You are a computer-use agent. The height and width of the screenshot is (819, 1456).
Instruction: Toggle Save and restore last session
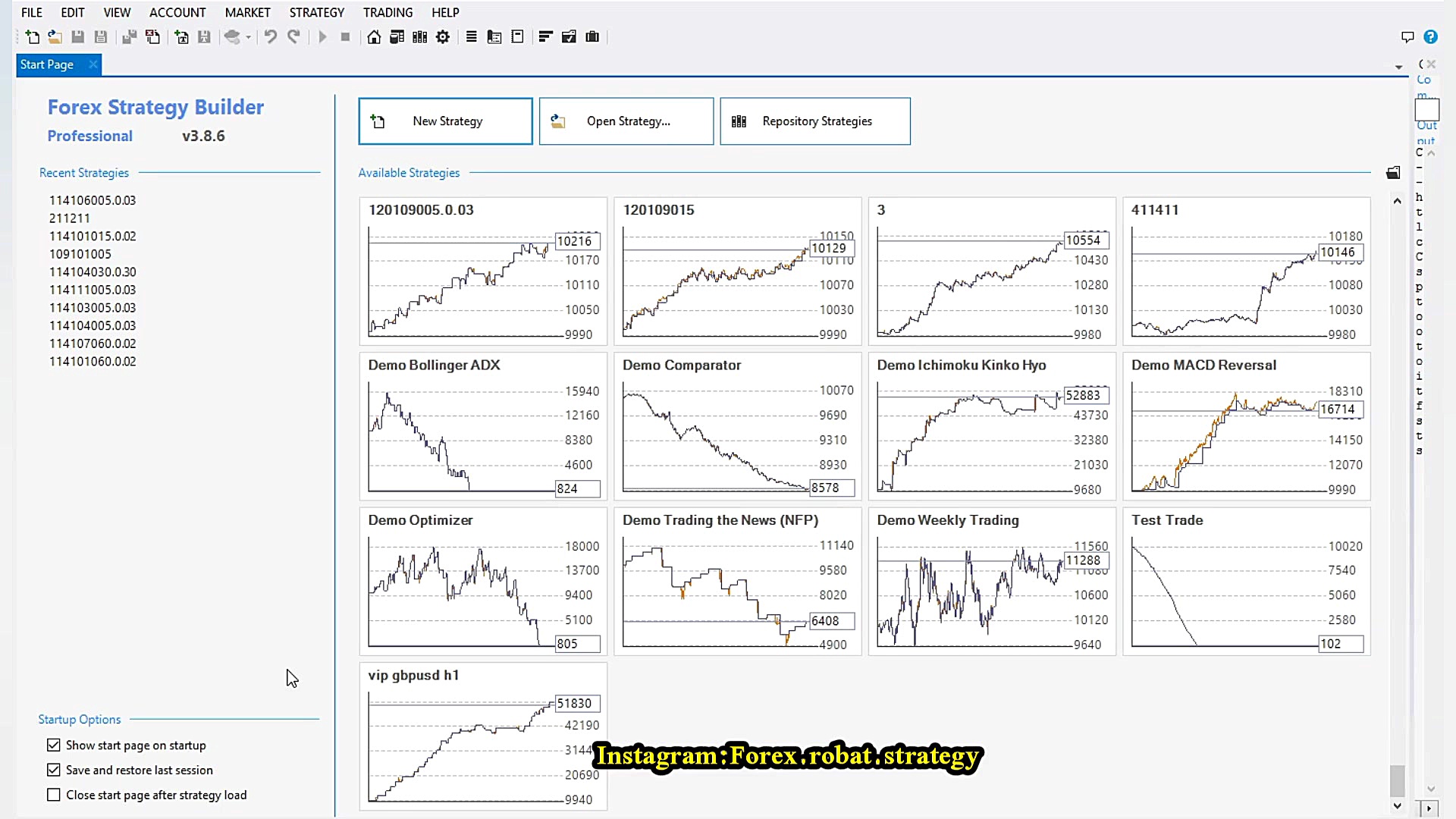click(54, 770)
